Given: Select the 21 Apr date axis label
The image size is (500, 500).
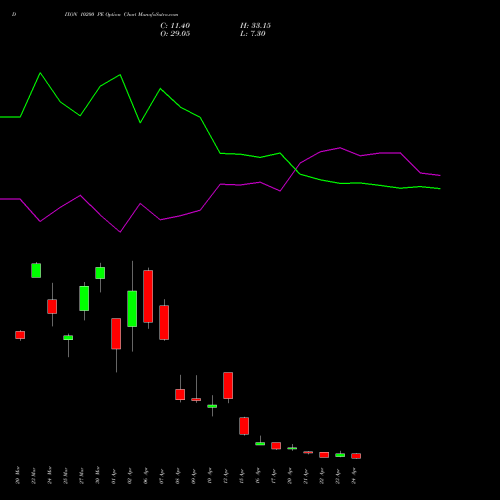Looking at the screenshot, I should [x=305, y=475].
